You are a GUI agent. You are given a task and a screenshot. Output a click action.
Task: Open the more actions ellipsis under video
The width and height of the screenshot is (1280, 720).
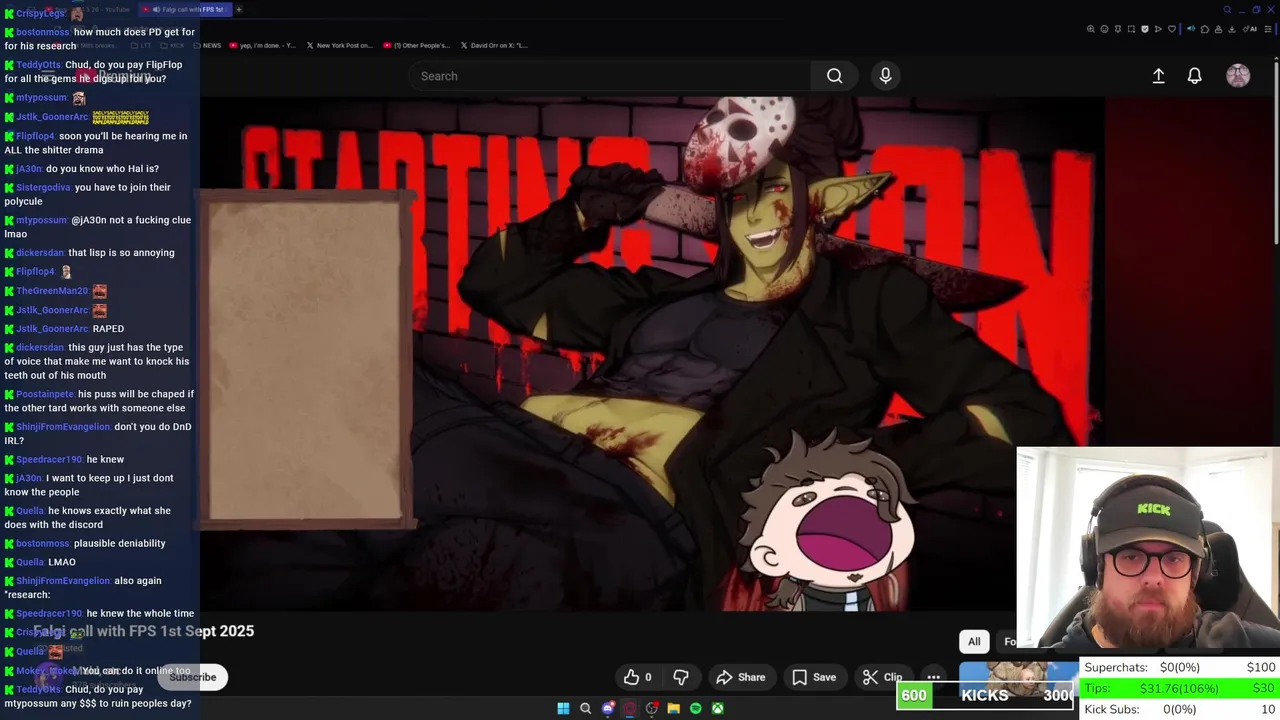point(933,677)
